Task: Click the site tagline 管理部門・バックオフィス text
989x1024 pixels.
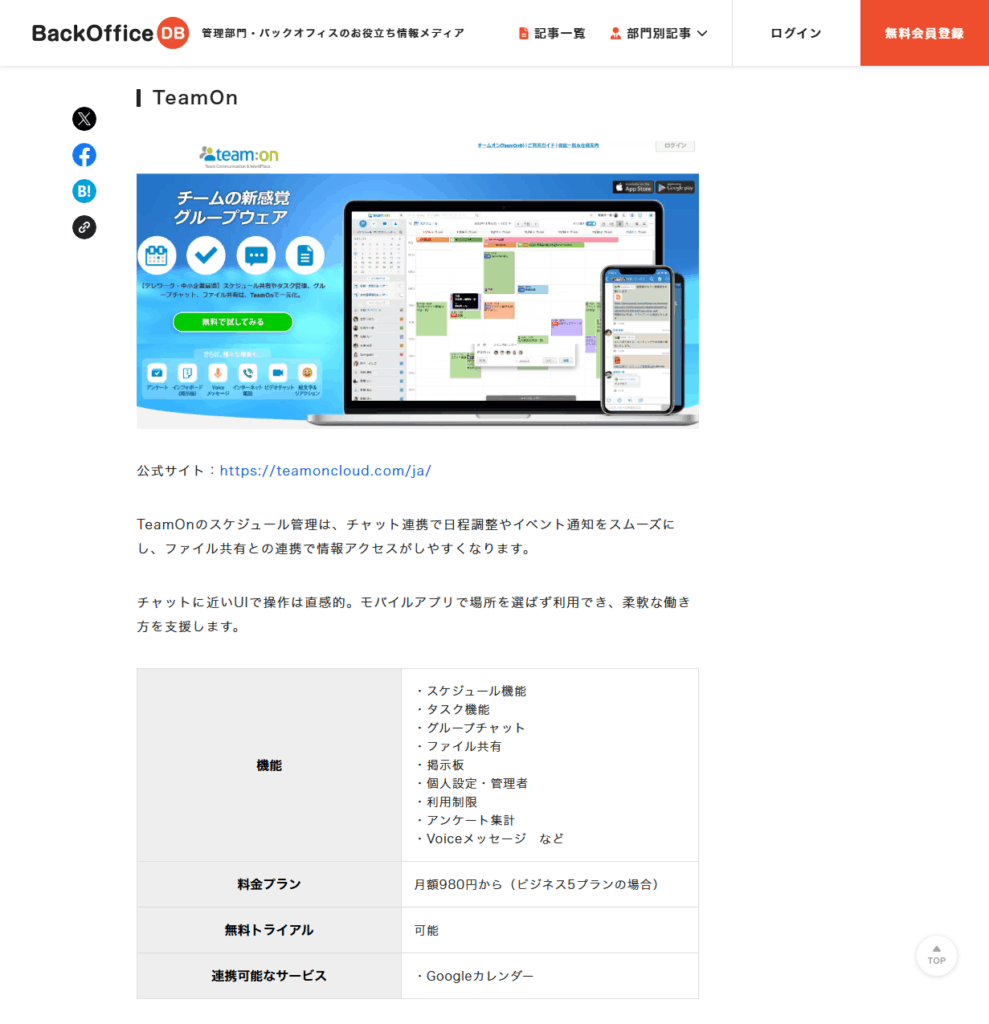Action: coord(332,33)
